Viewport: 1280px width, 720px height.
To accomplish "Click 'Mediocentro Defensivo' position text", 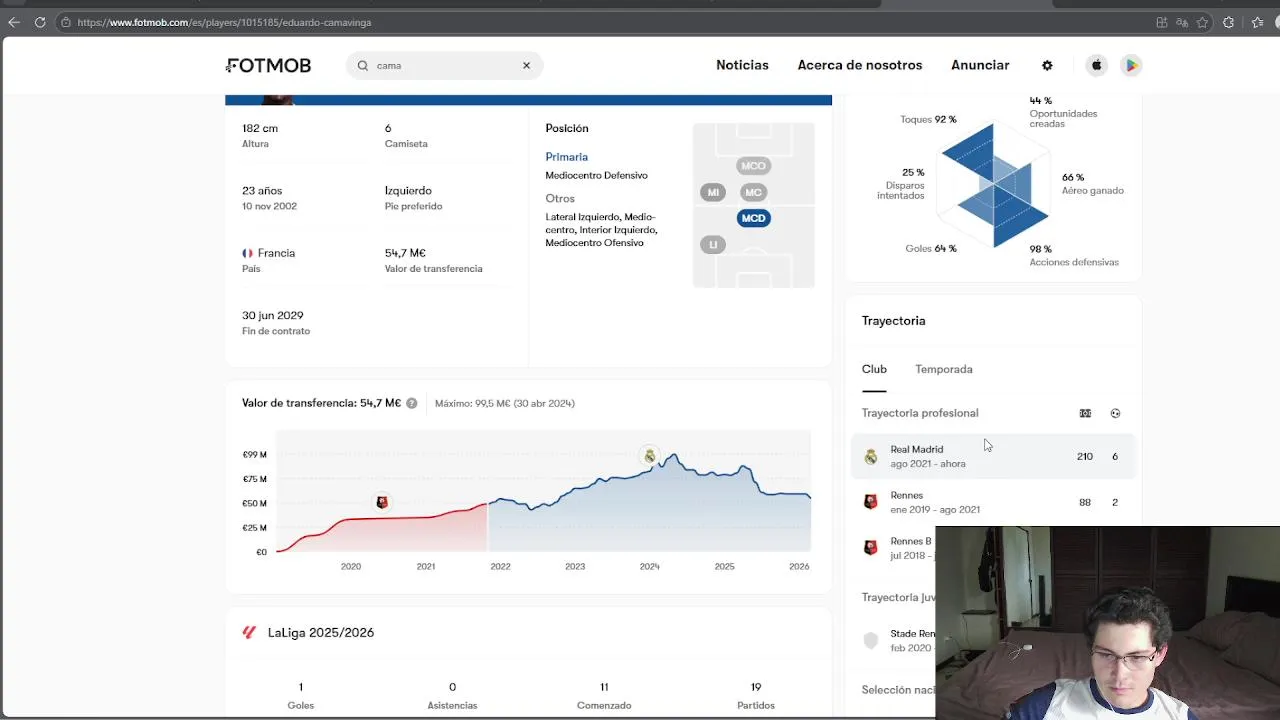I will click(596, 175).
